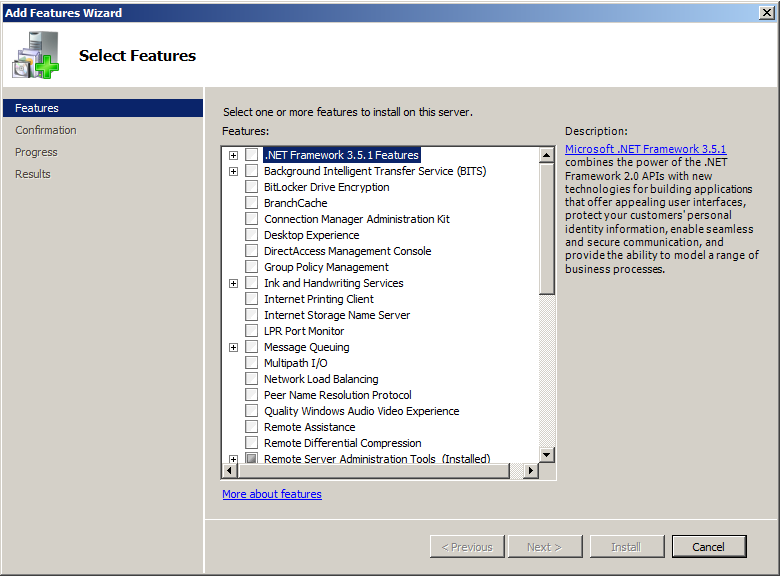Screen dimensions: 781x577
Task: Expand Remote Server Administration Tools node
Action: click(233, 459)
